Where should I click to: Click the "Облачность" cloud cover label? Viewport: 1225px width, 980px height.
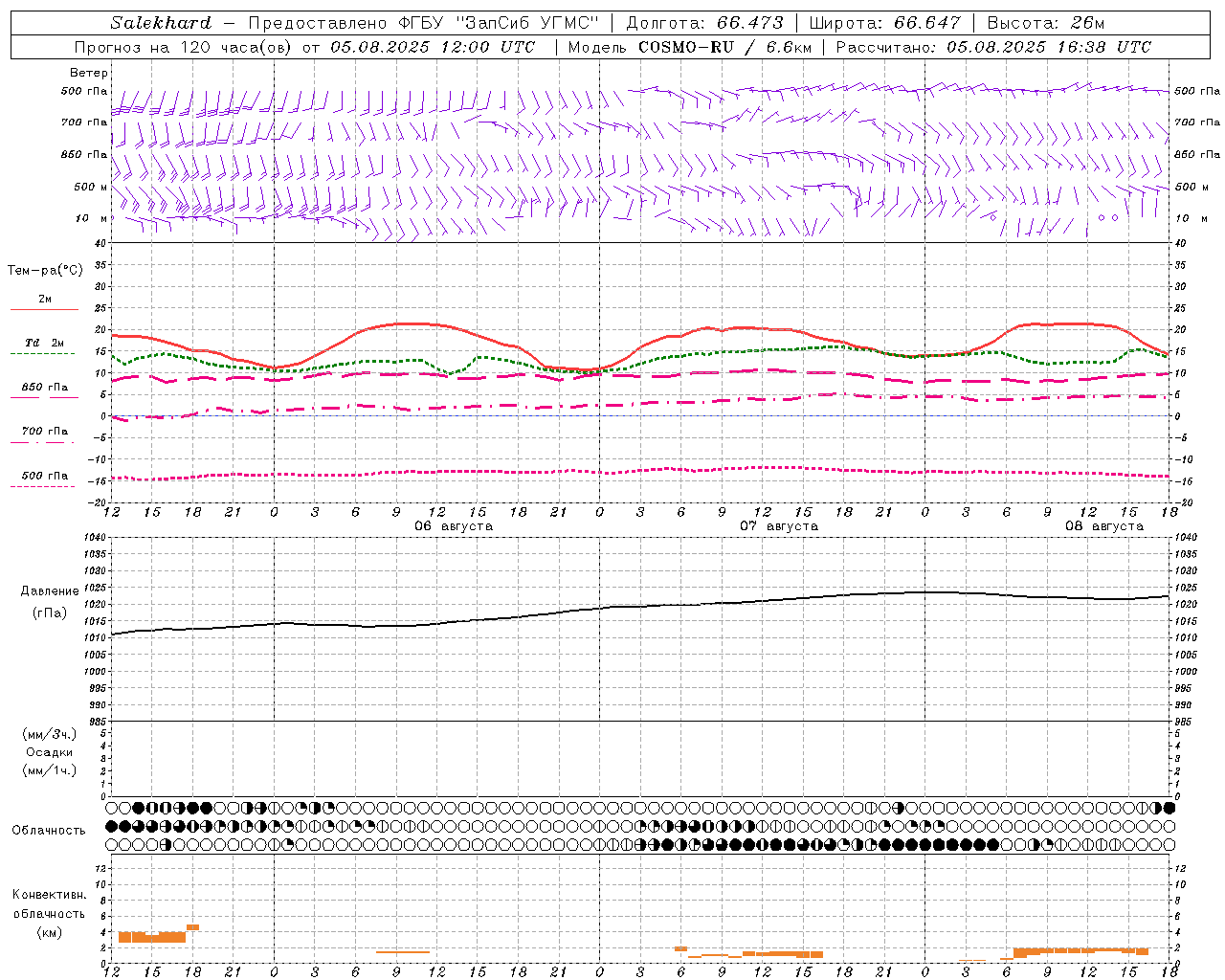[x=49, y=831]
